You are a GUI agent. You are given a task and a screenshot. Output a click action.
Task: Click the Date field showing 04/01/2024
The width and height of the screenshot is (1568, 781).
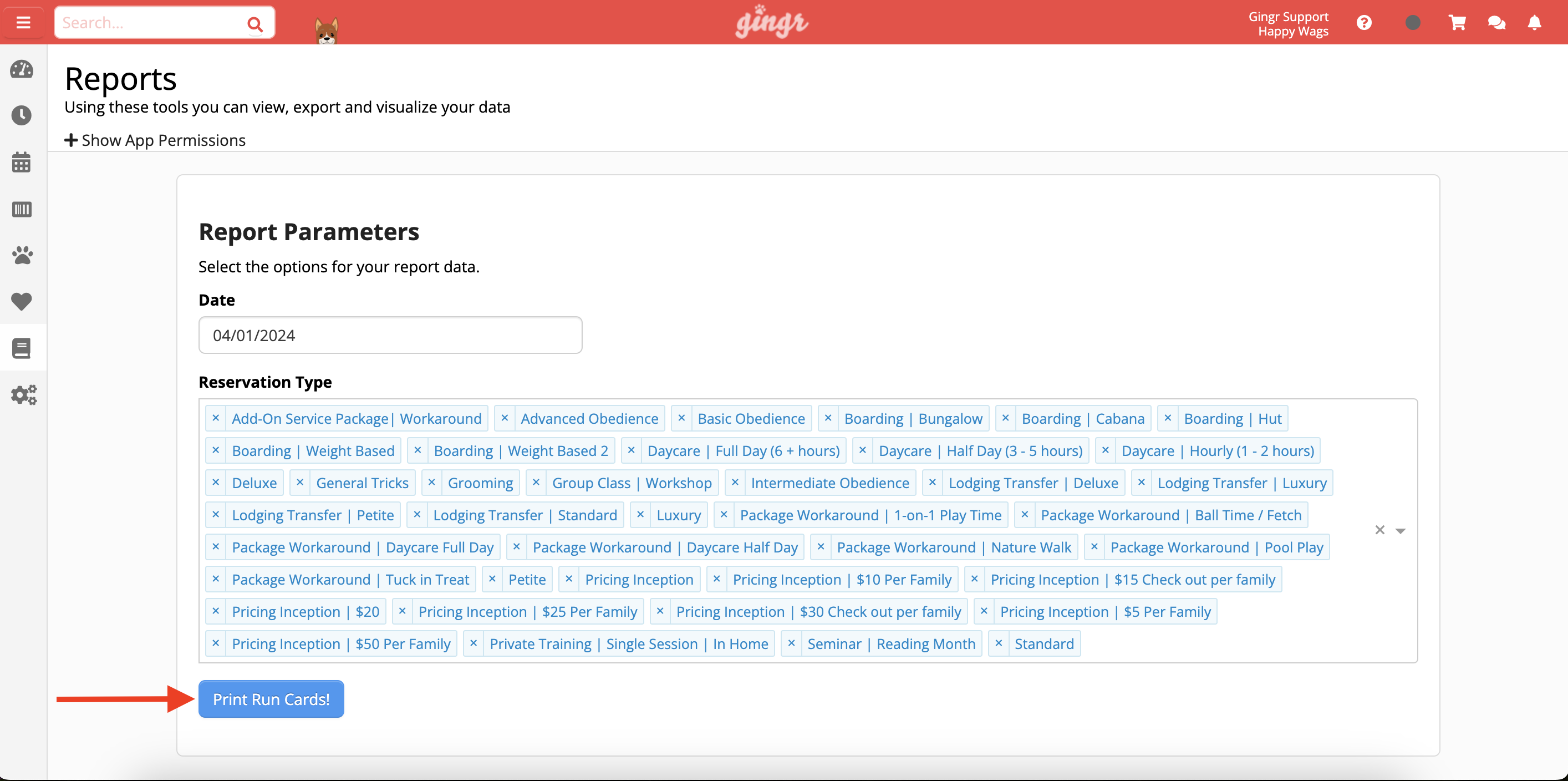(x=390, y=335)
